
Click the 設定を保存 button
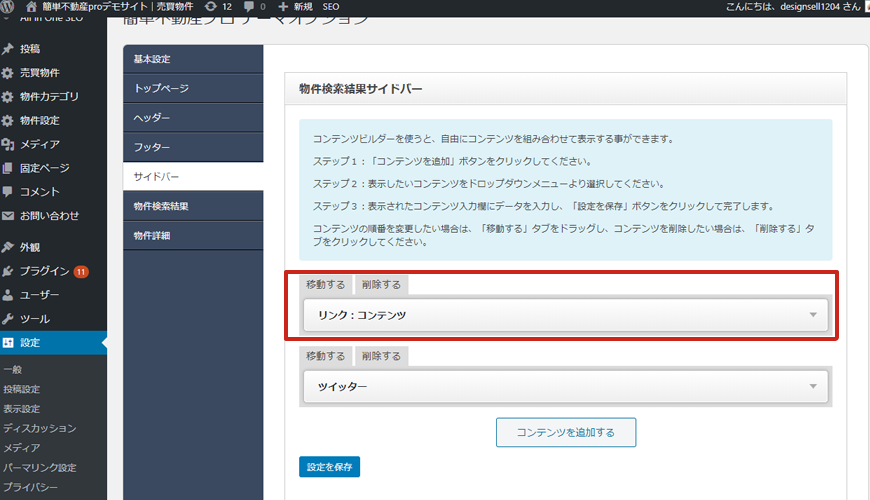(x=329, y=467)
